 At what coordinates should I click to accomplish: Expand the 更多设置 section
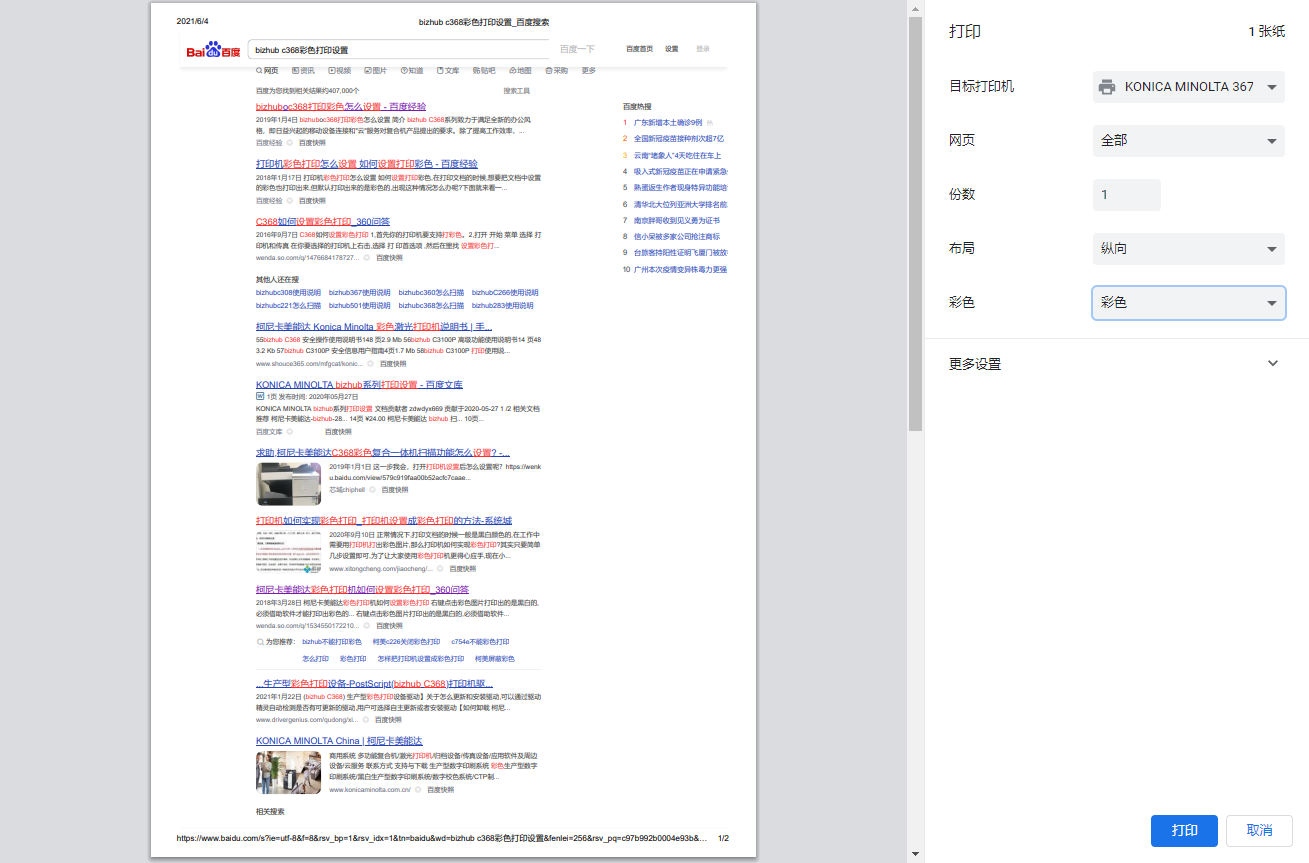1116,364
